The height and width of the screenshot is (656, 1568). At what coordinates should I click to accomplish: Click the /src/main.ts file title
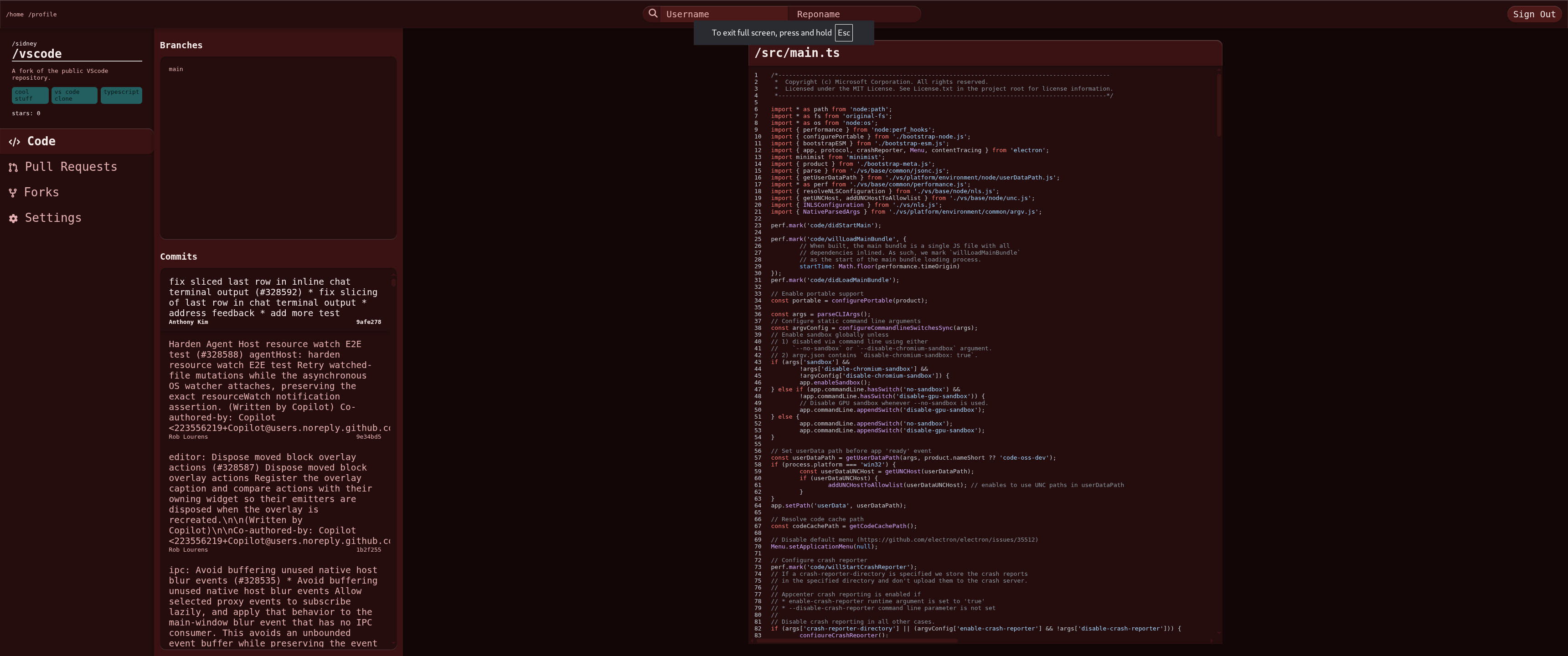797,53
